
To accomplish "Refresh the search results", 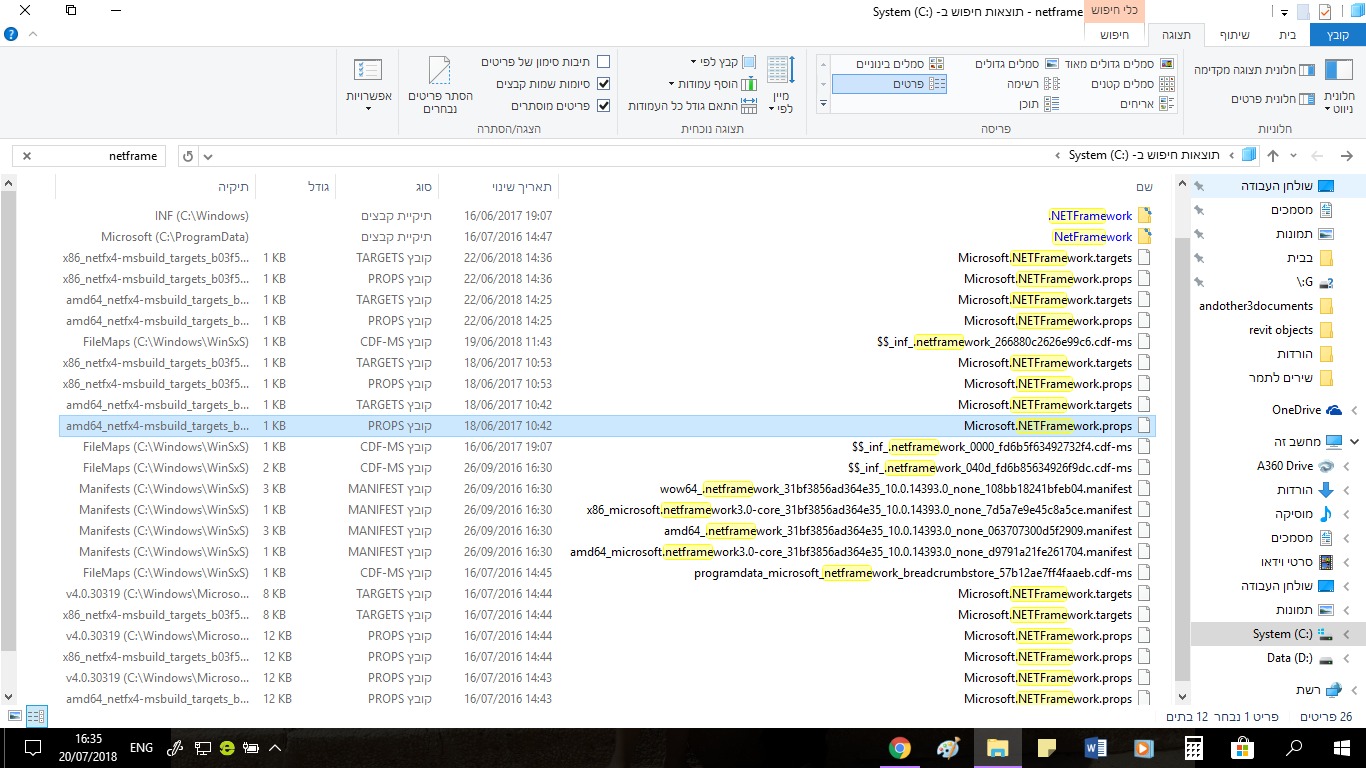I will pos(187,156).
